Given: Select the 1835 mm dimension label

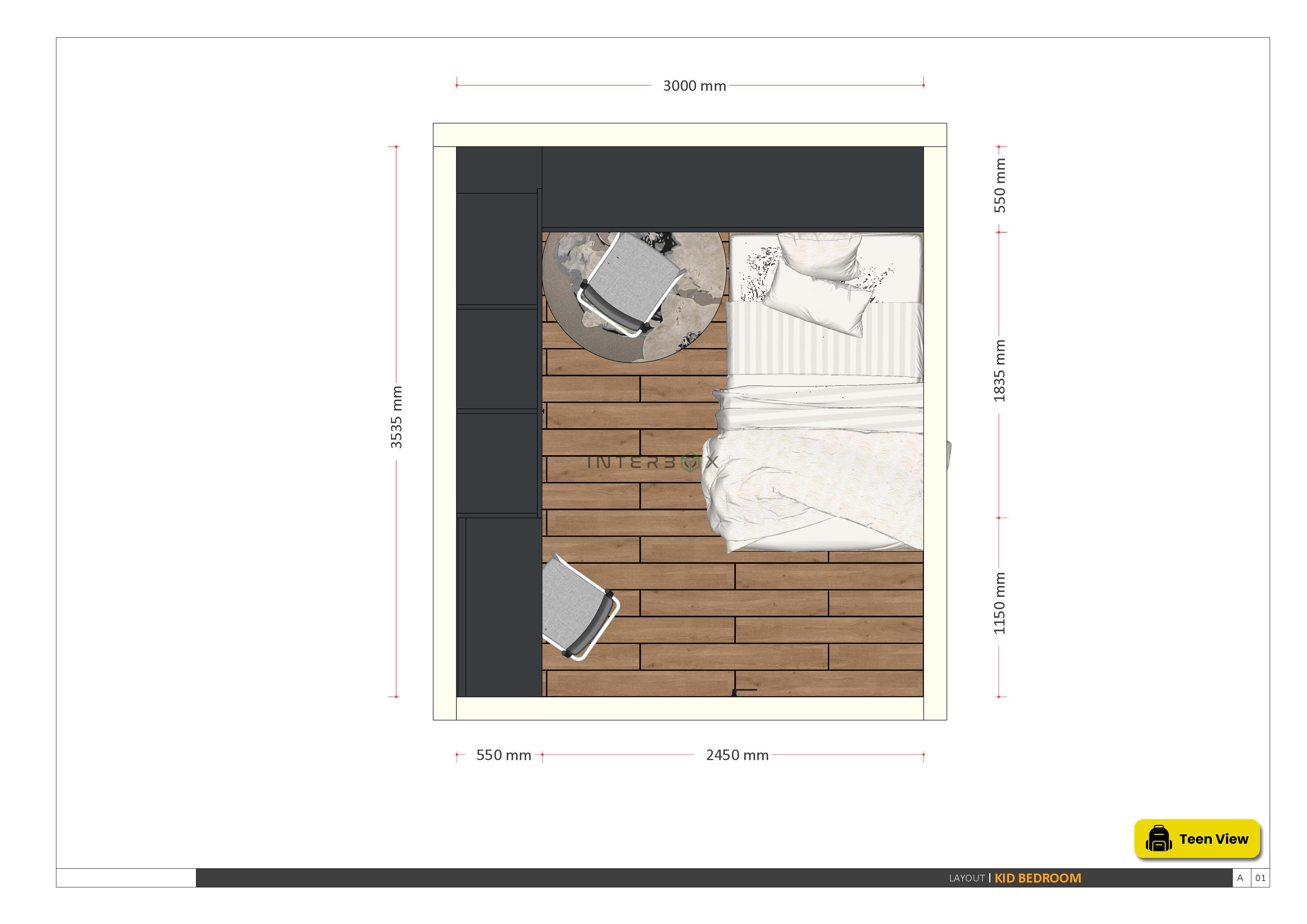Looking at the screenshot, I should coord(1000,370).
